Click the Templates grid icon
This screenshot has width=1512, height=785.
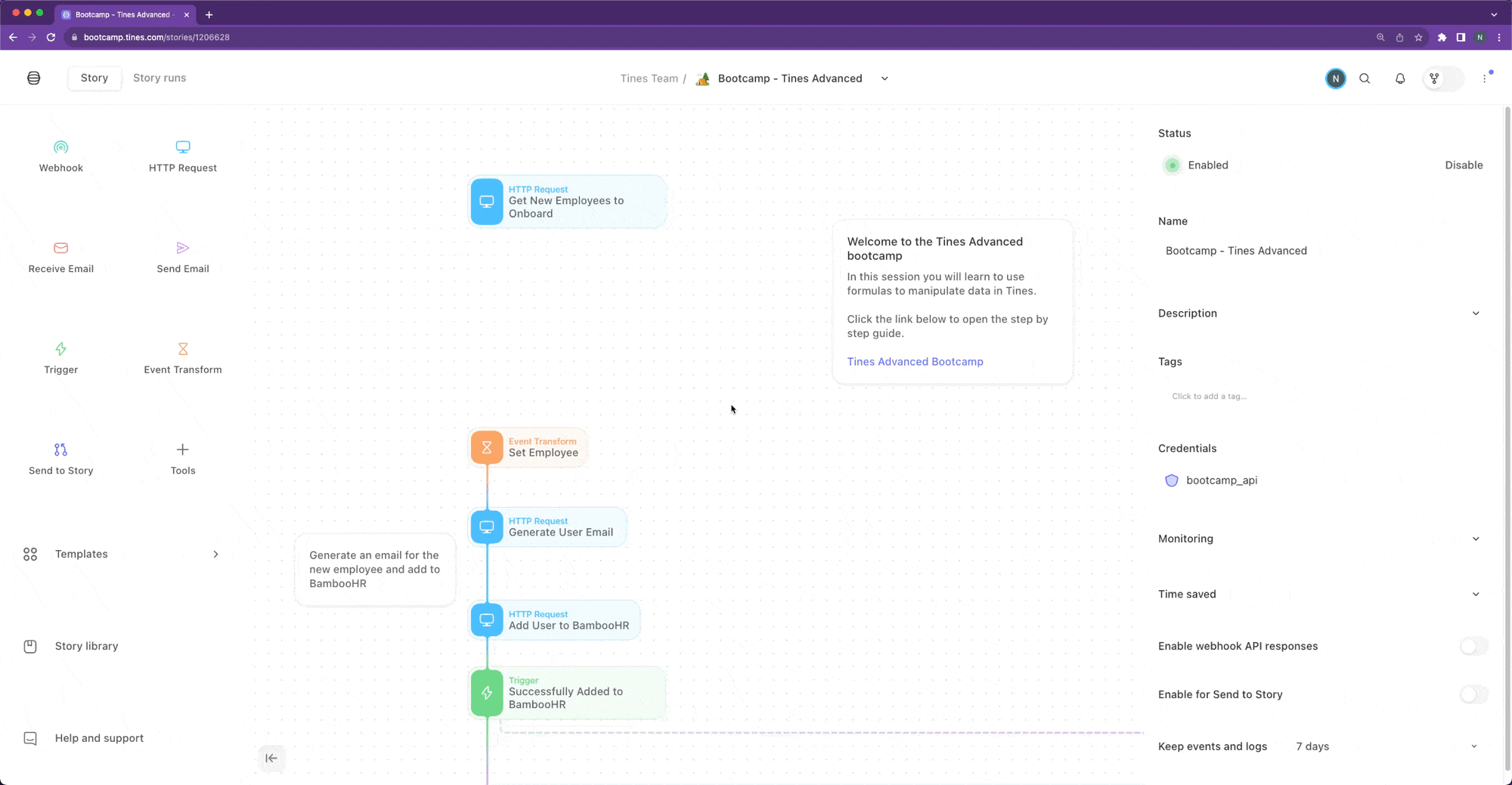tap(30, 555)
